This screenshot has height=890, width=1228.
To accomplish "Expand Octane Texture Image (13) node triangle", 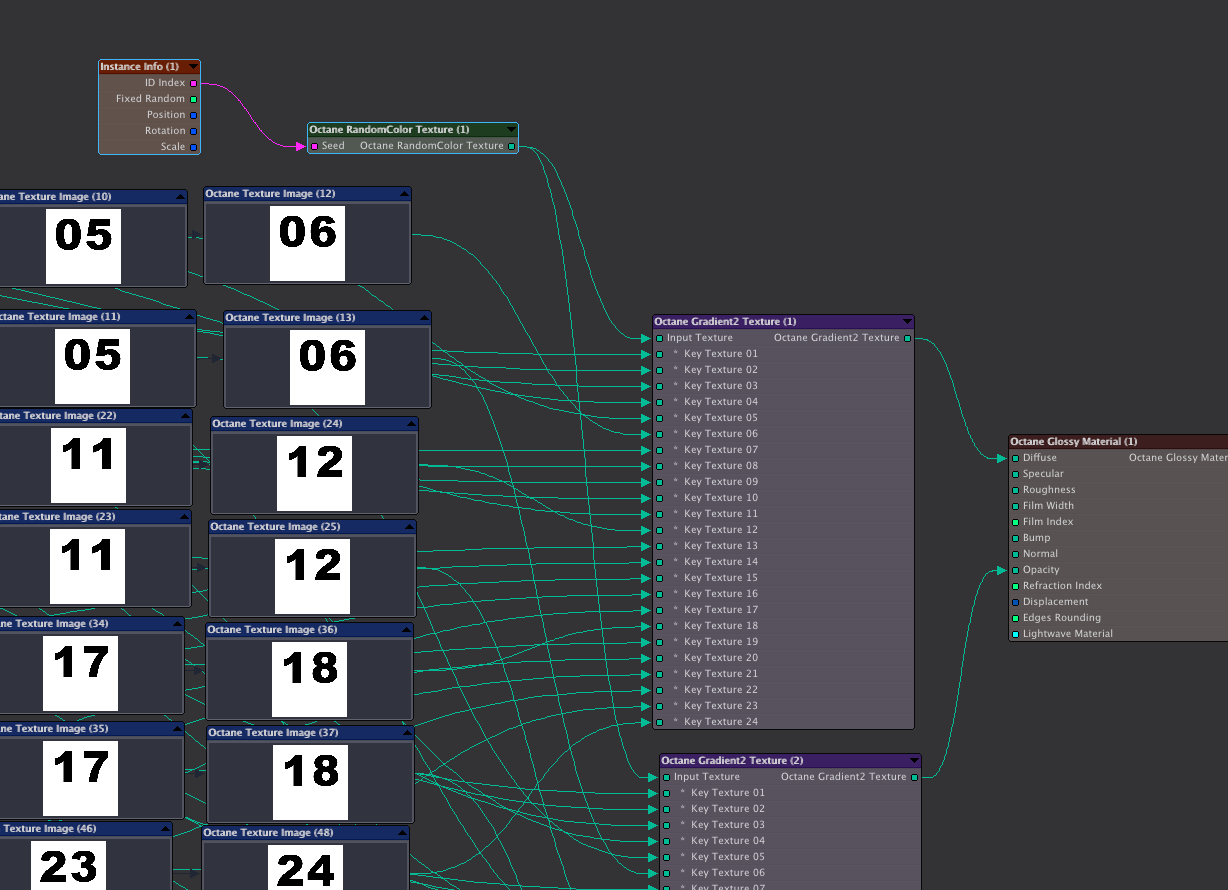I will click(424, 318).
